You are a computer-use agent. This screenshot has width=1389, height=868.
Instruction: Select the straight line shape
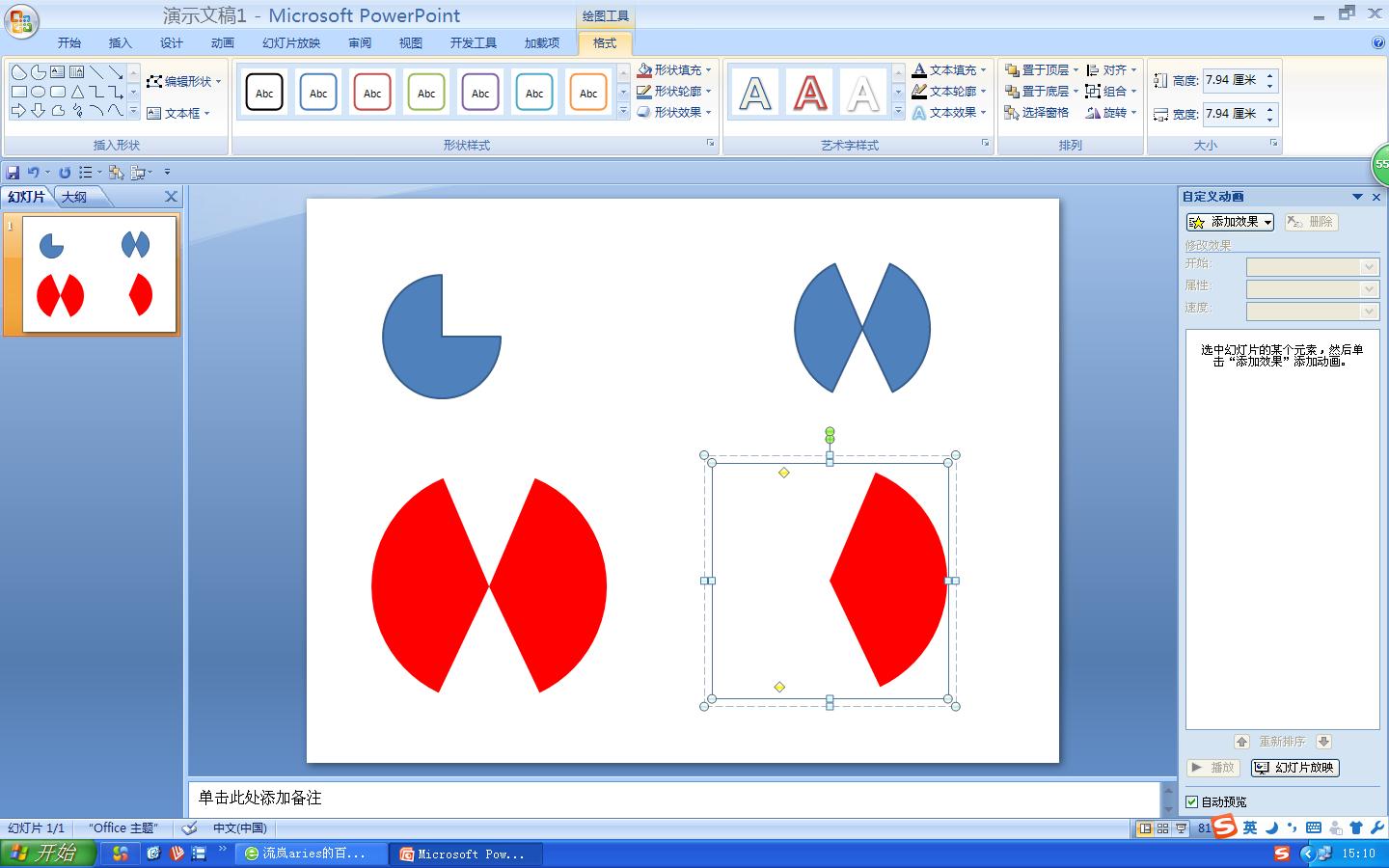click(x=96, y=72)
